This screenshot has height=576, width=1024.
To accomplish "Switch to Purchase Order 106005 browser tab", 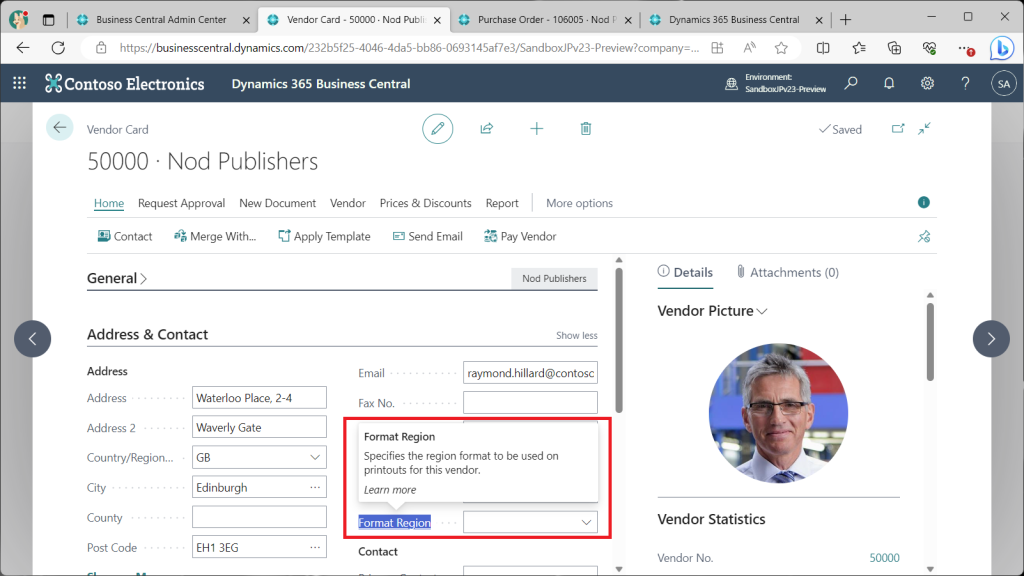I will click(546, 20).
